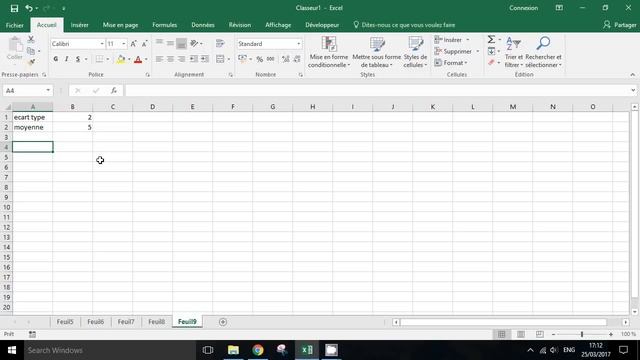Open the Name Box A4 dropdown

48,91
